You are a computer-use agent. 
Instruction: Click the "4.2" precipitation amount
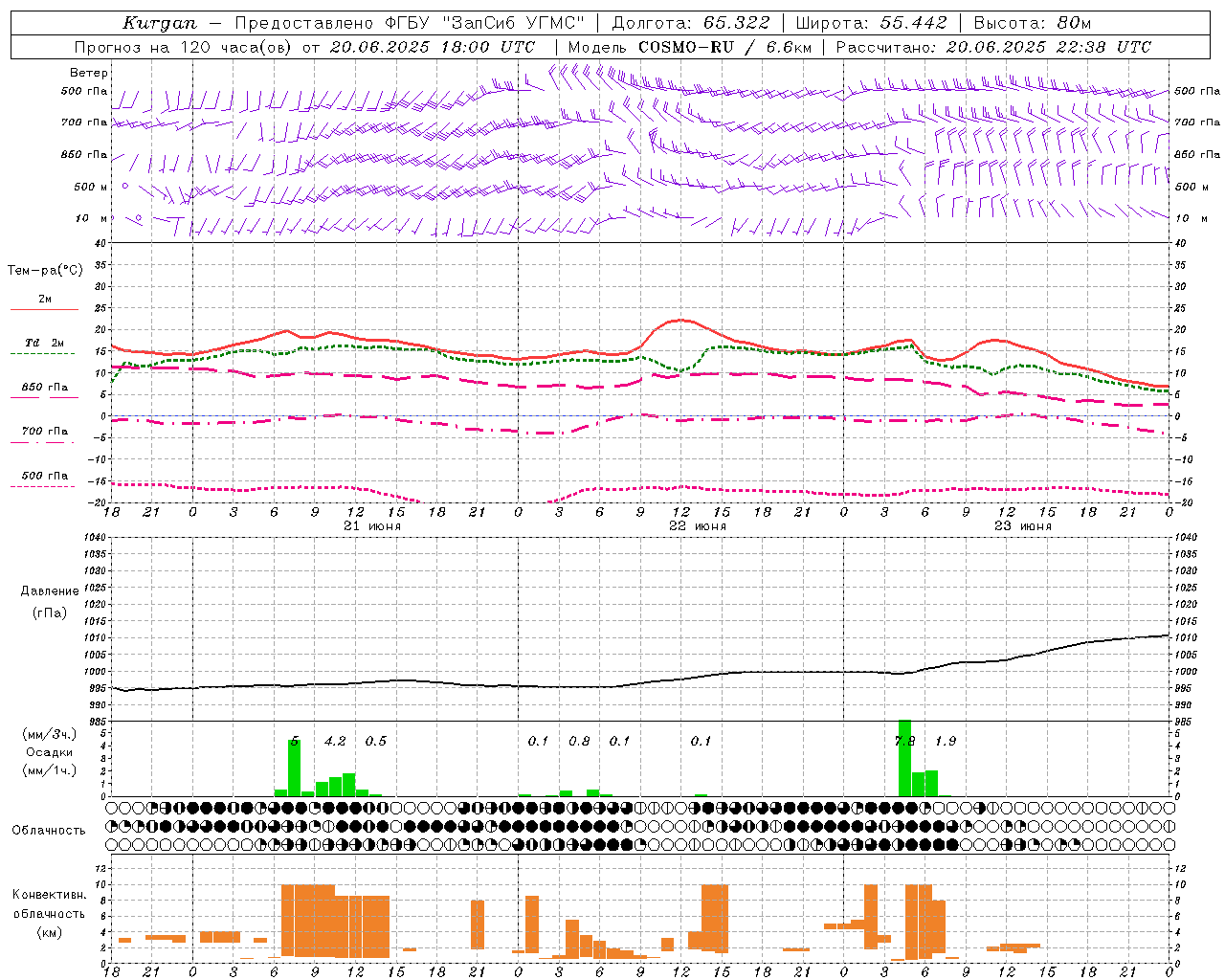point(335,741)
